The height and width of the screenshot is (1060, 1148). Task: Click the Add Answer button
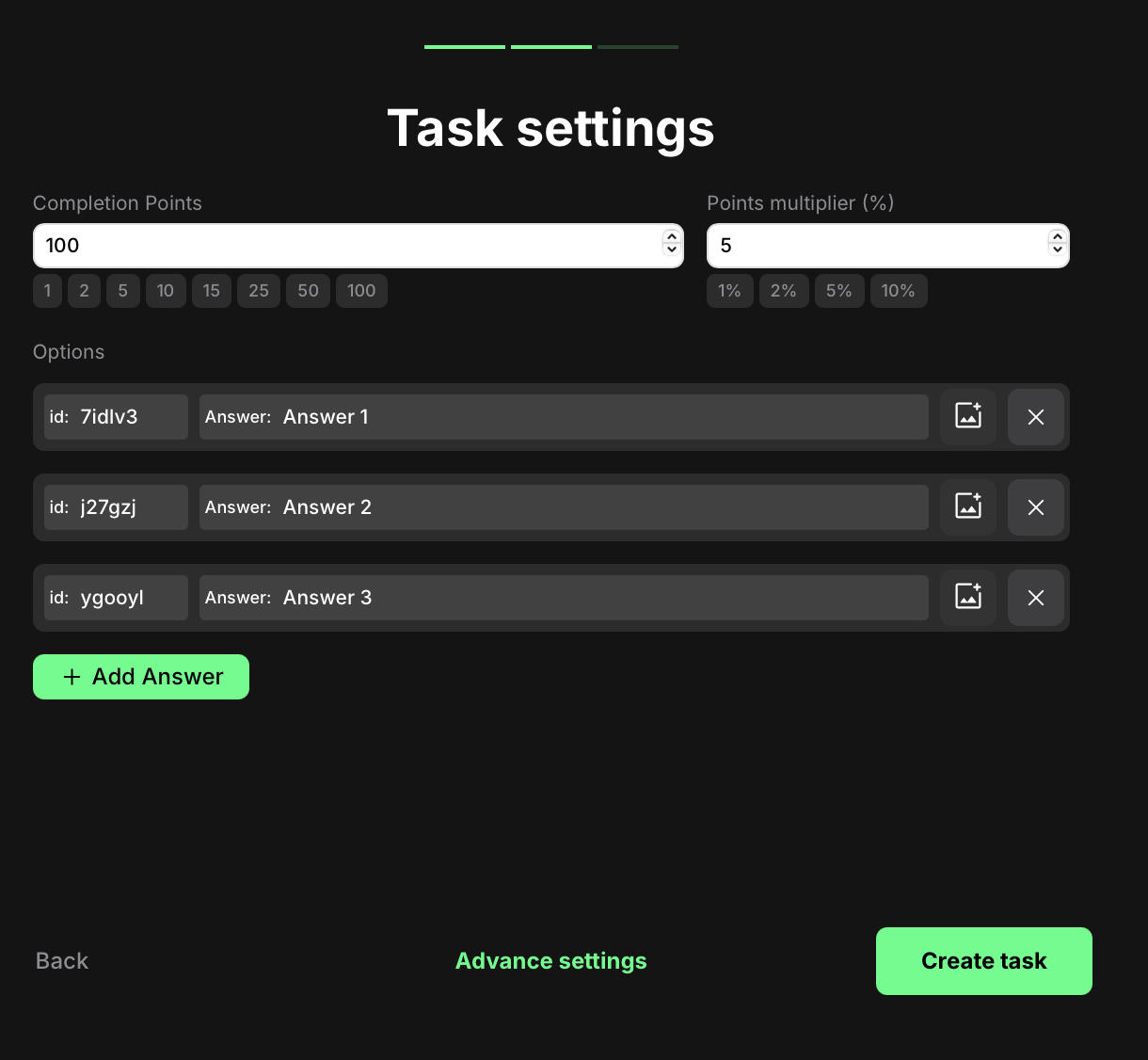pyautogui.click(x=141, y=677)
